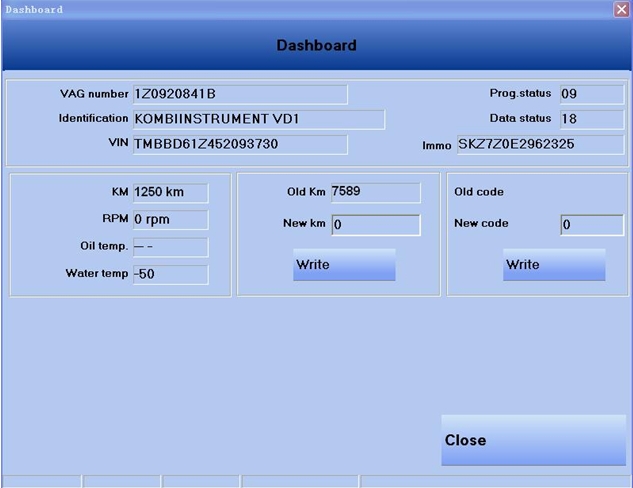Focus the VAG number field
Screen dimensions: 633x488
point(240,94)
